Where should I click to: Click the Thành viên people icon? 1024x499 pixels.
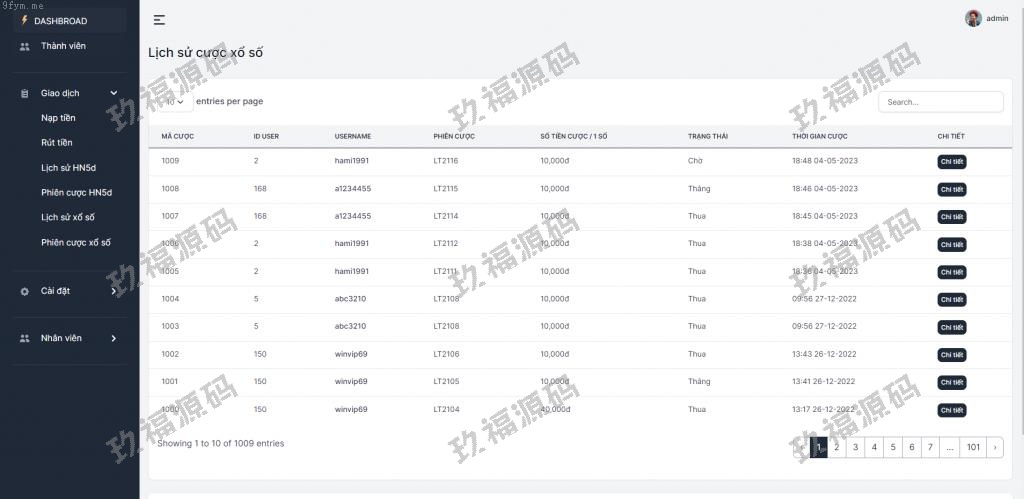(x=25, y=46)
